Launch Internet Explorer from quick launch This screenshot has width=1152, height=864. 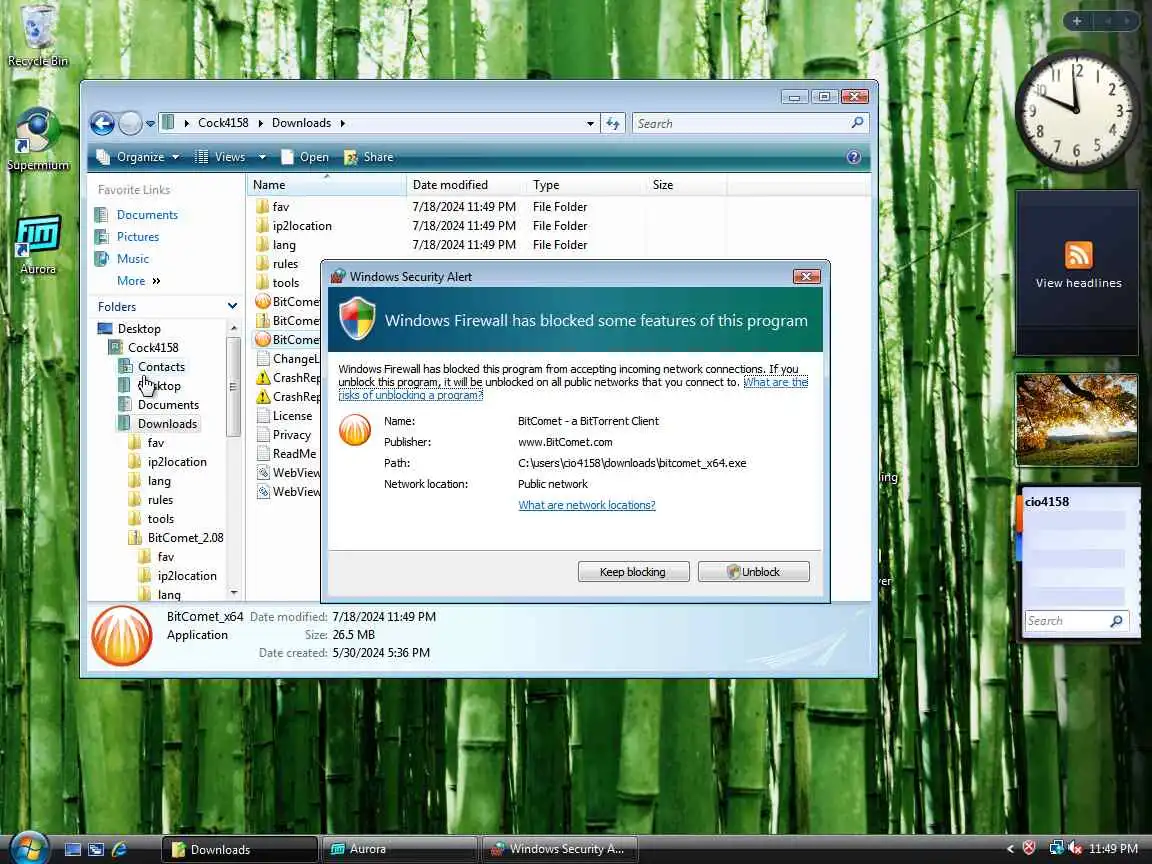click(x=120, y=849)
